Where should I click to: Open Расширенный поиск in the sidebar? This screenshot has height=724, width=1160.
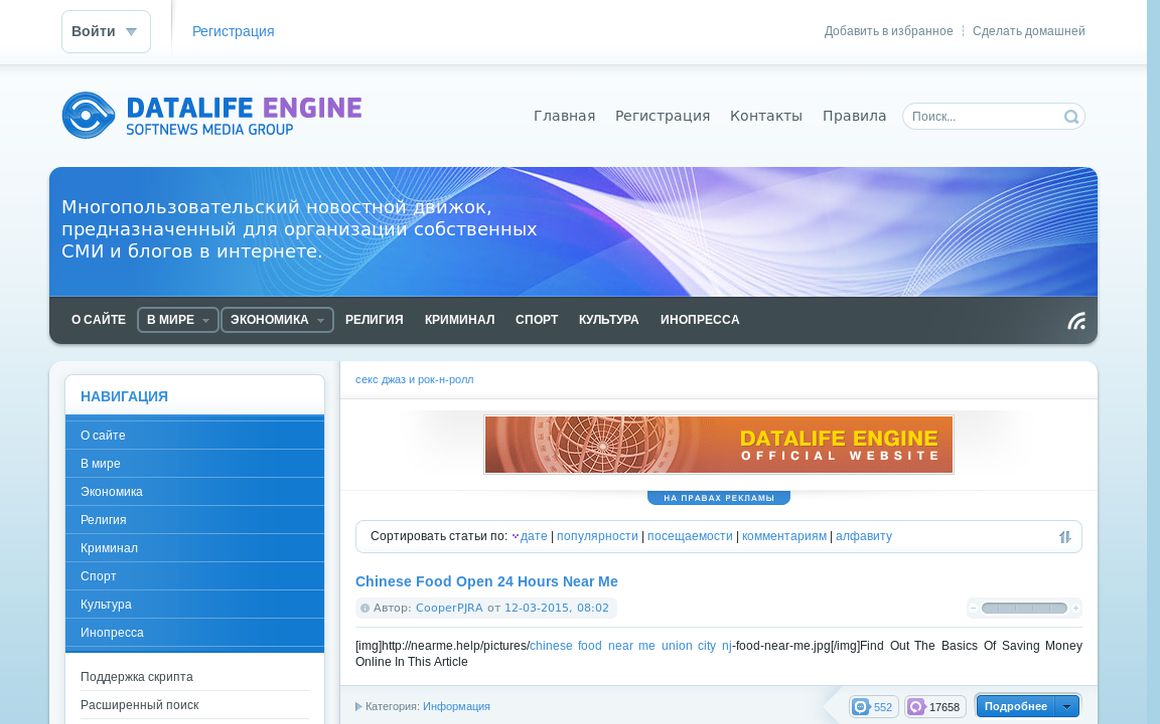point(140,705)
